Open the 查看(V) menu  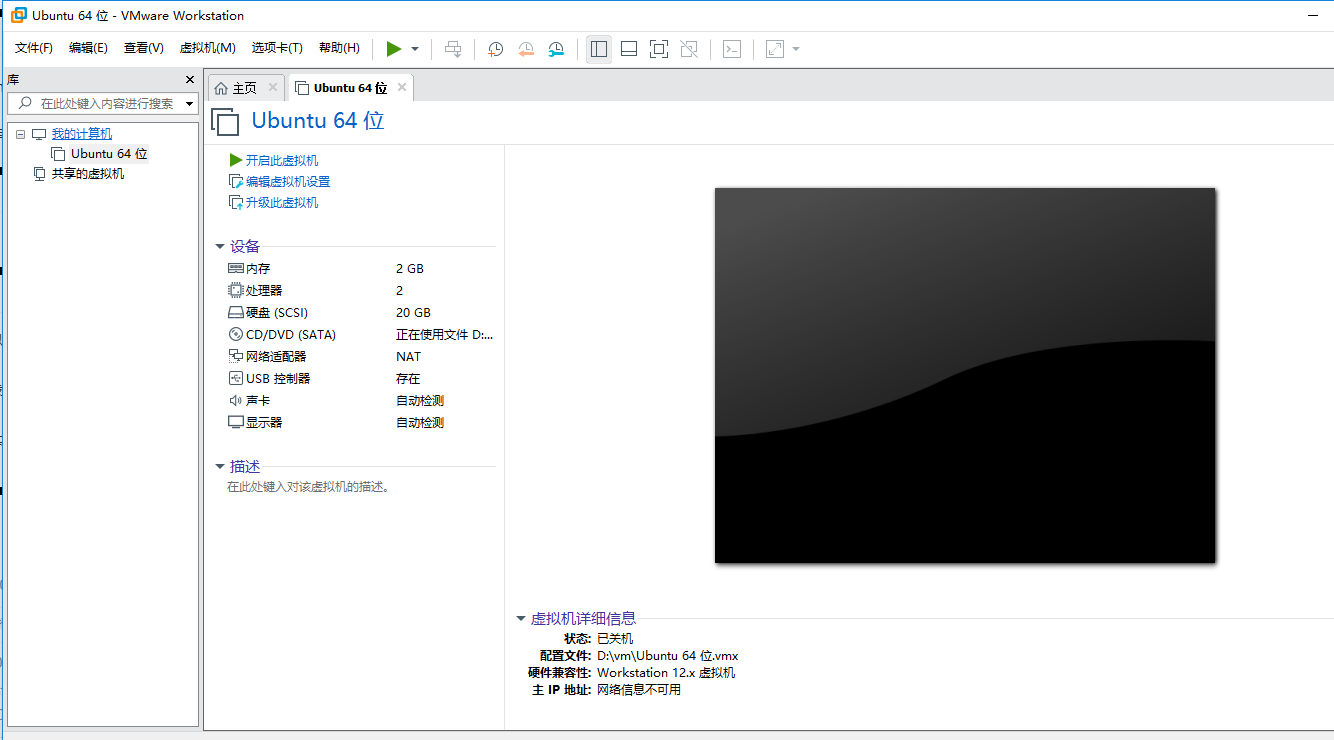coord(143,48)
